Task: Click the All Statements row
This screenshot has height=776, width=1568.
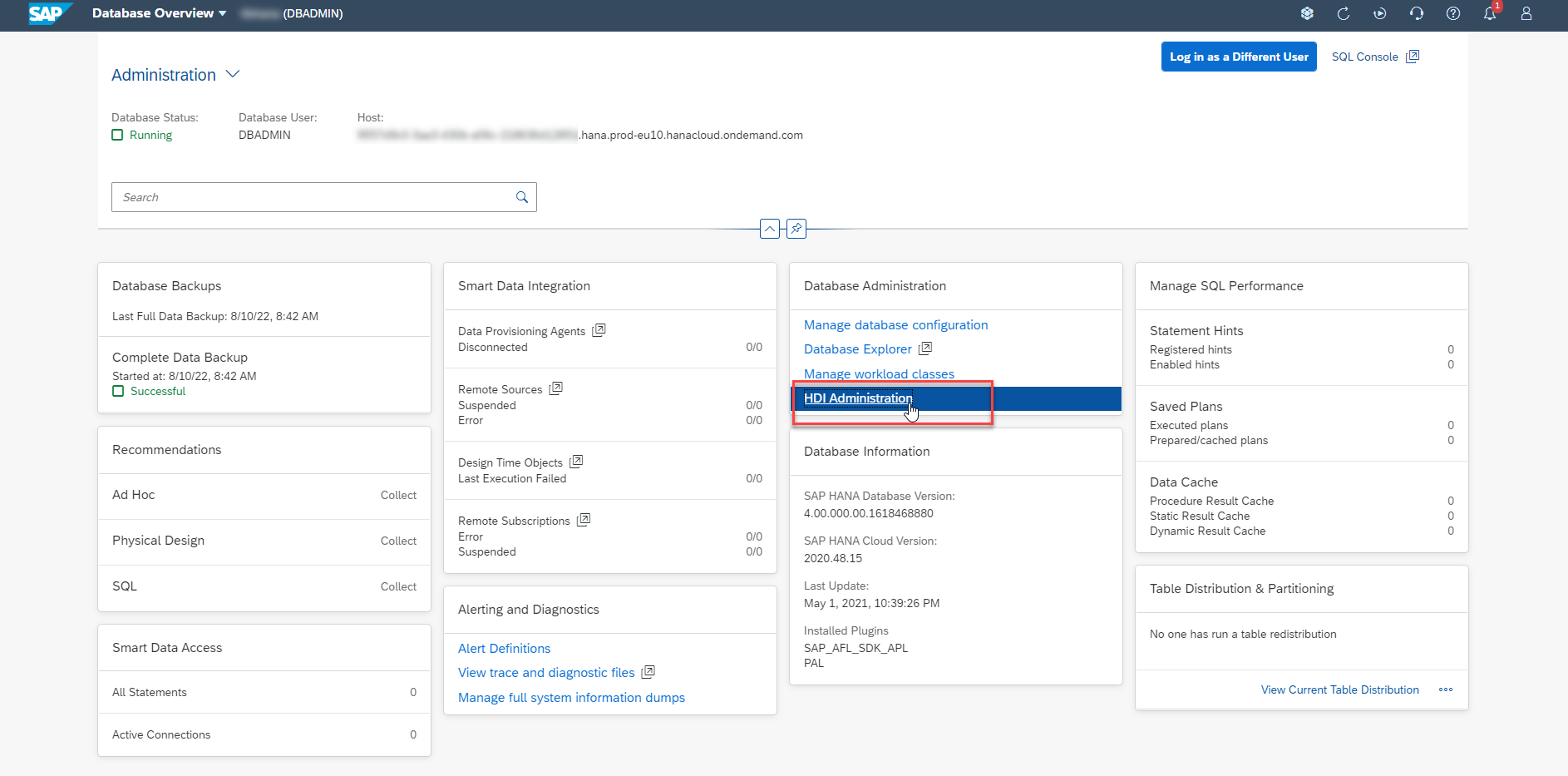Action: 264,692
